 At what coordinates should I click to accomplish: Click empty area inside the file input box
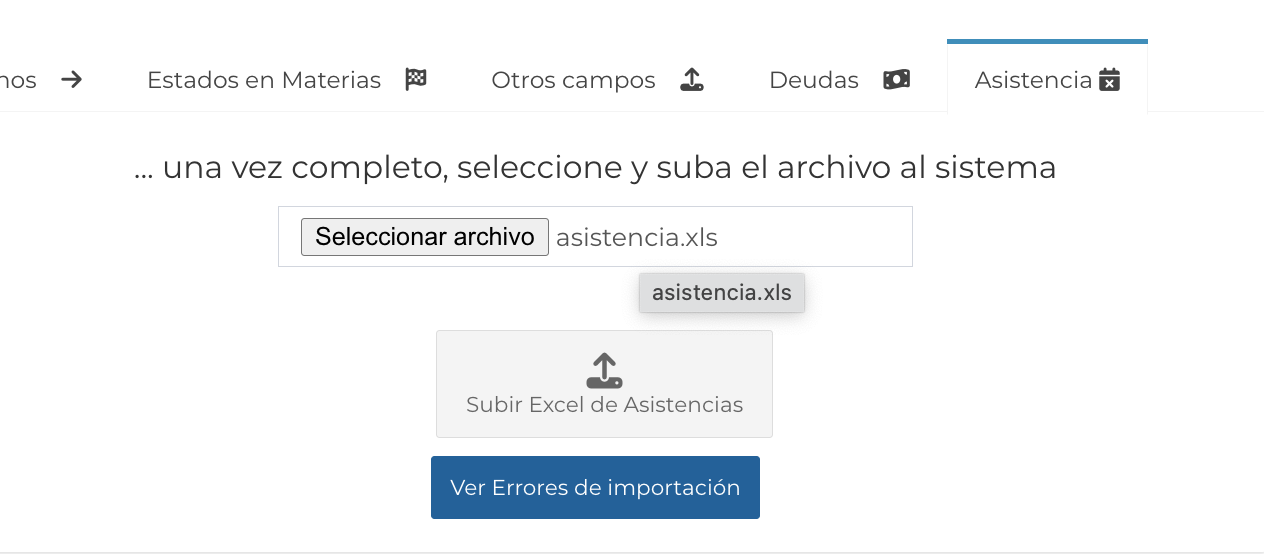[x=820, y=237]
